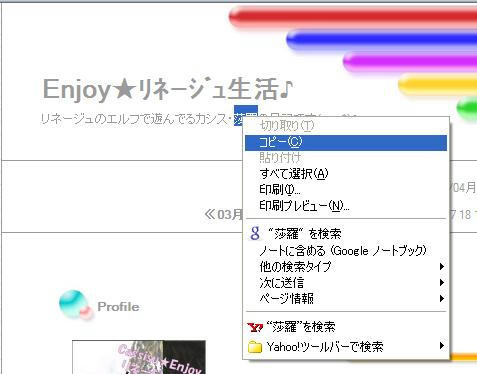The width and height of the screenshot is (477, 374).
Task: Click the Profile section heading
Action: coord(118,307)
